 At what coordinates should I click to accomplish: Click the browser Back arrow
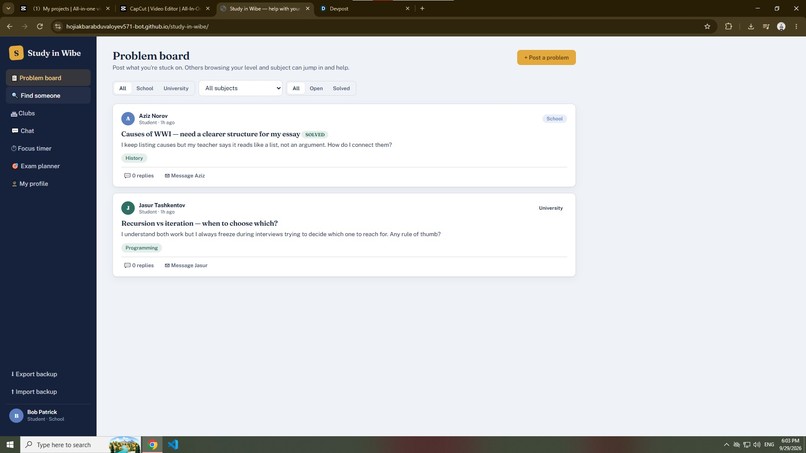pyautogui.click(x=10, y=26)
